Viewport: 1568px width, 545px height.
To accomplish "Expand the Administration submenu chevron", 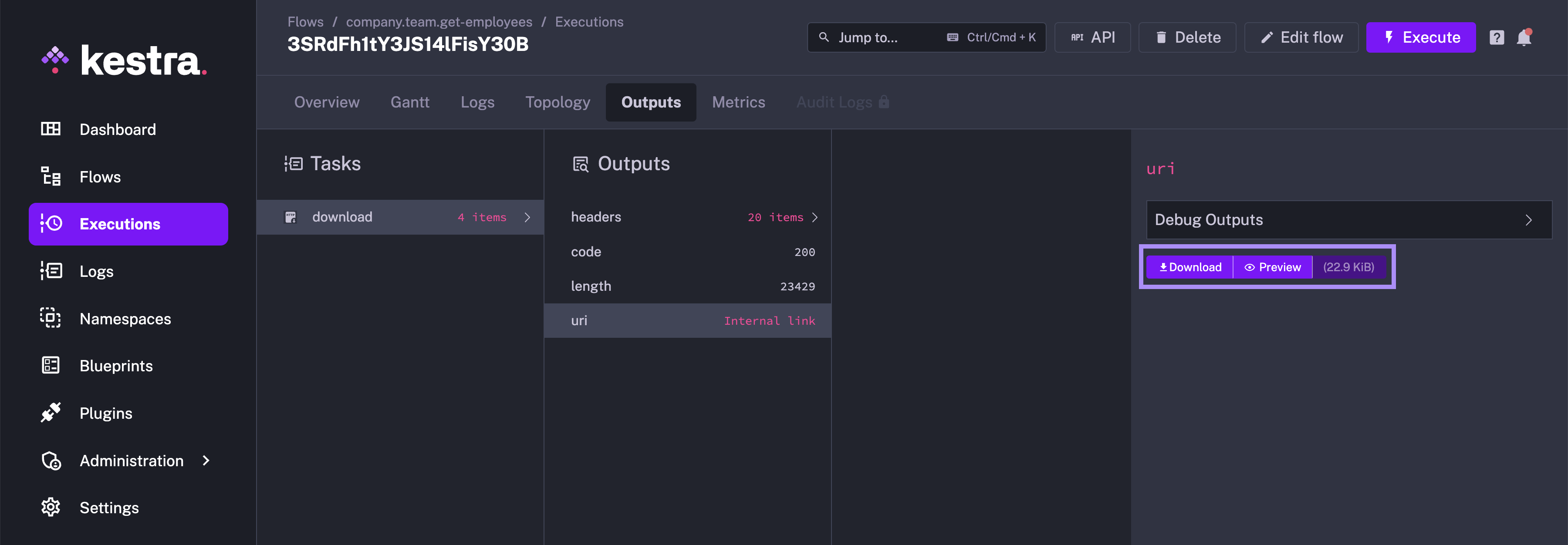I will point(206,461).
